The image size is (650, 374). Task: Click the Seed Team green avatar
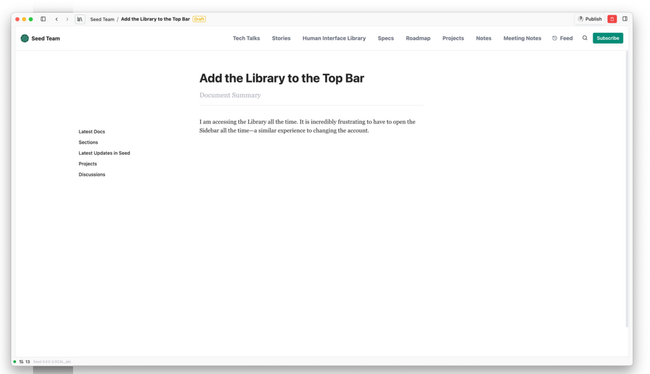[24, 39]
